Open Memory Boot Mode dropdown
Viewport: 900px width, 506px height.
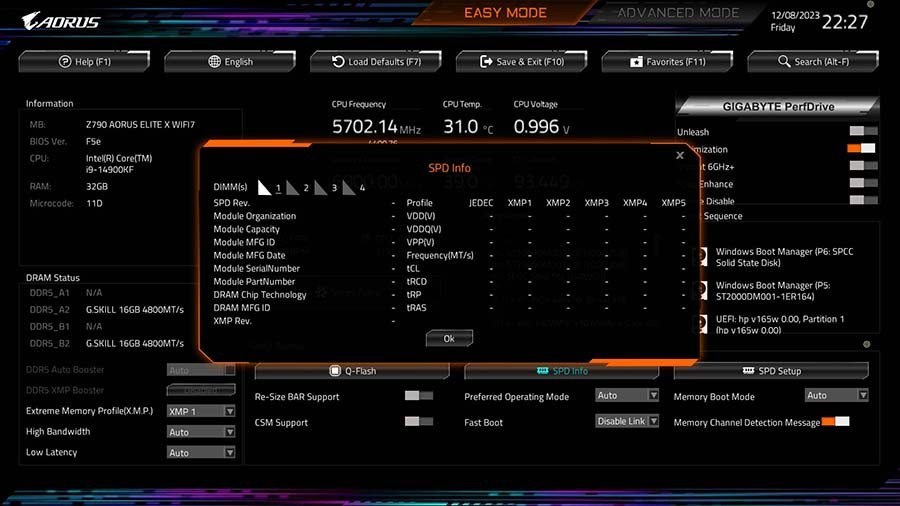coord(836,395)
